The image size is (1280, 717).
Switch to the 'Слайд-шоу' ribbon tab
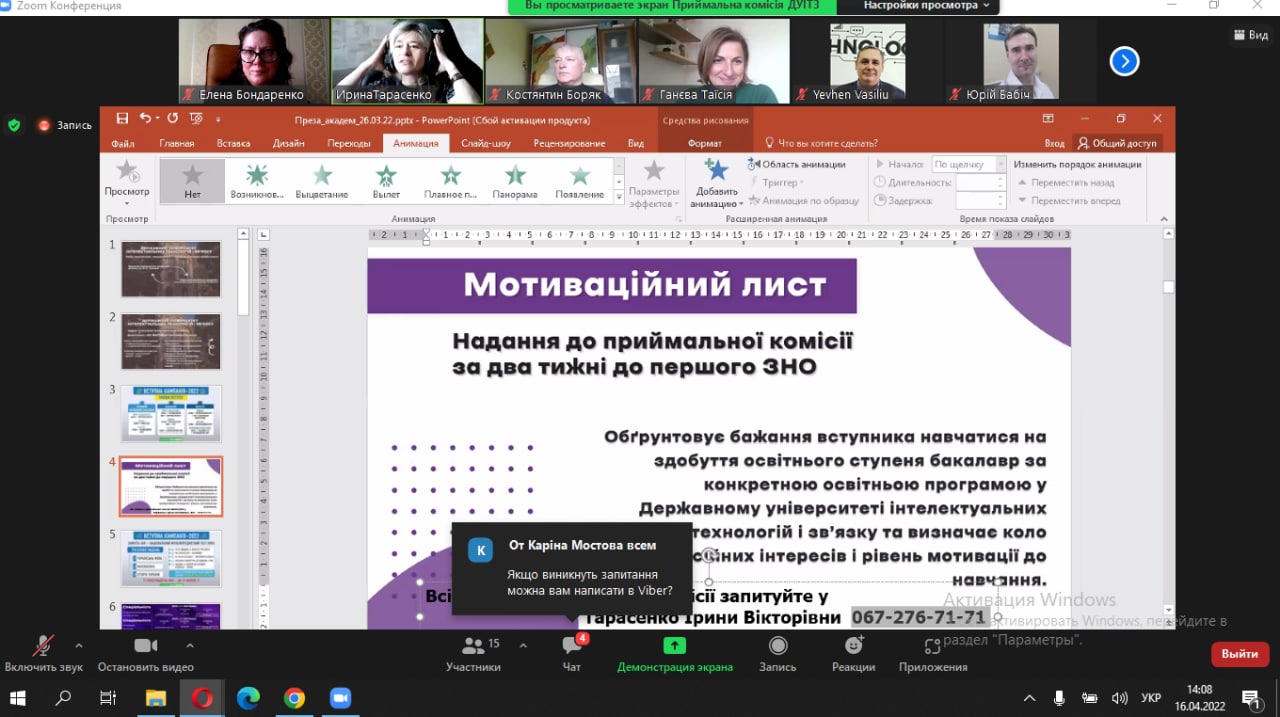pos(487,143)
